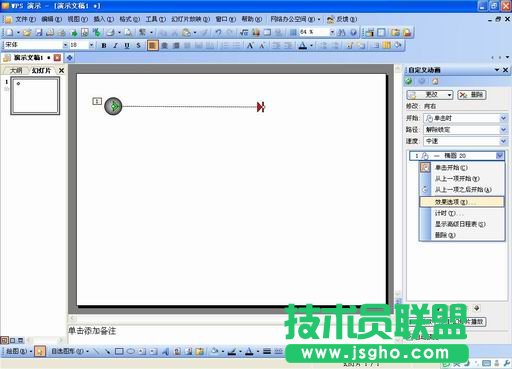512x369 pixels.
Task: Choose 计时 from the context menu
Action: pyautogui.click(x=462, y=213)
